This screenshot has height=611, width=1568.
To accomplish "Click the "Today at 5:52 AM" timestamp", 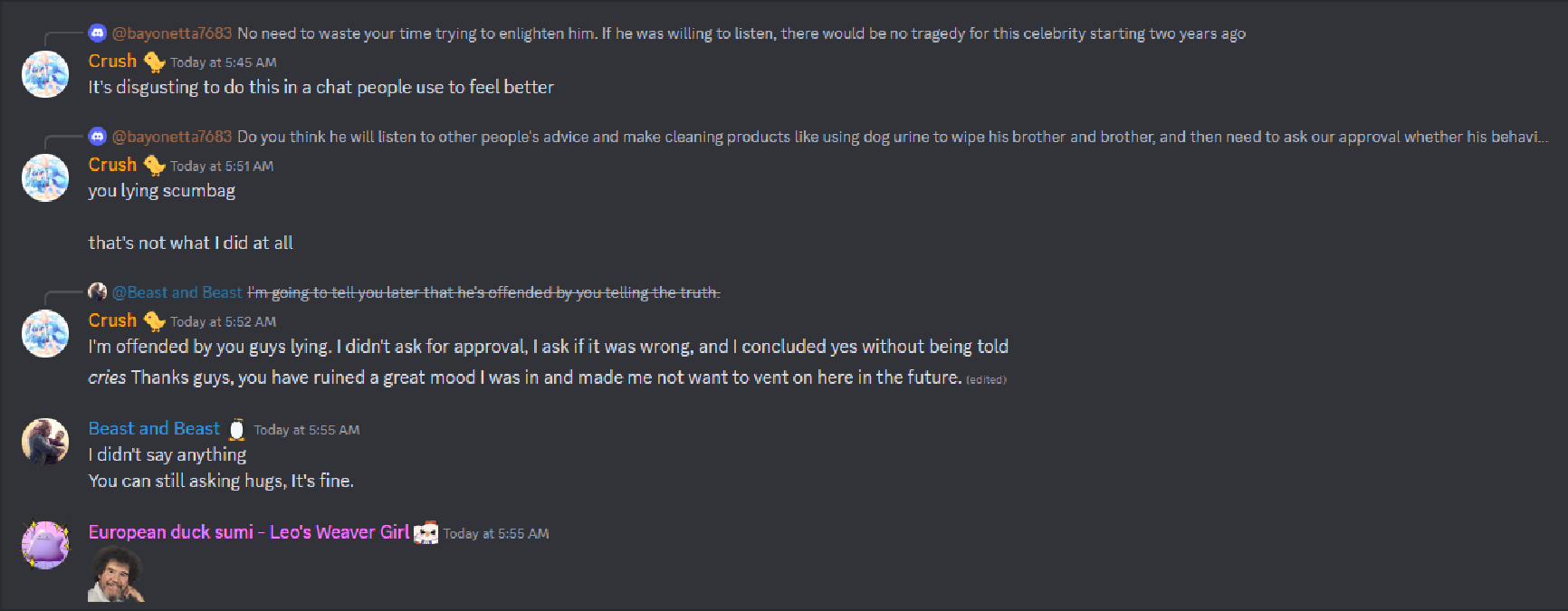I will tap(224, 322).
